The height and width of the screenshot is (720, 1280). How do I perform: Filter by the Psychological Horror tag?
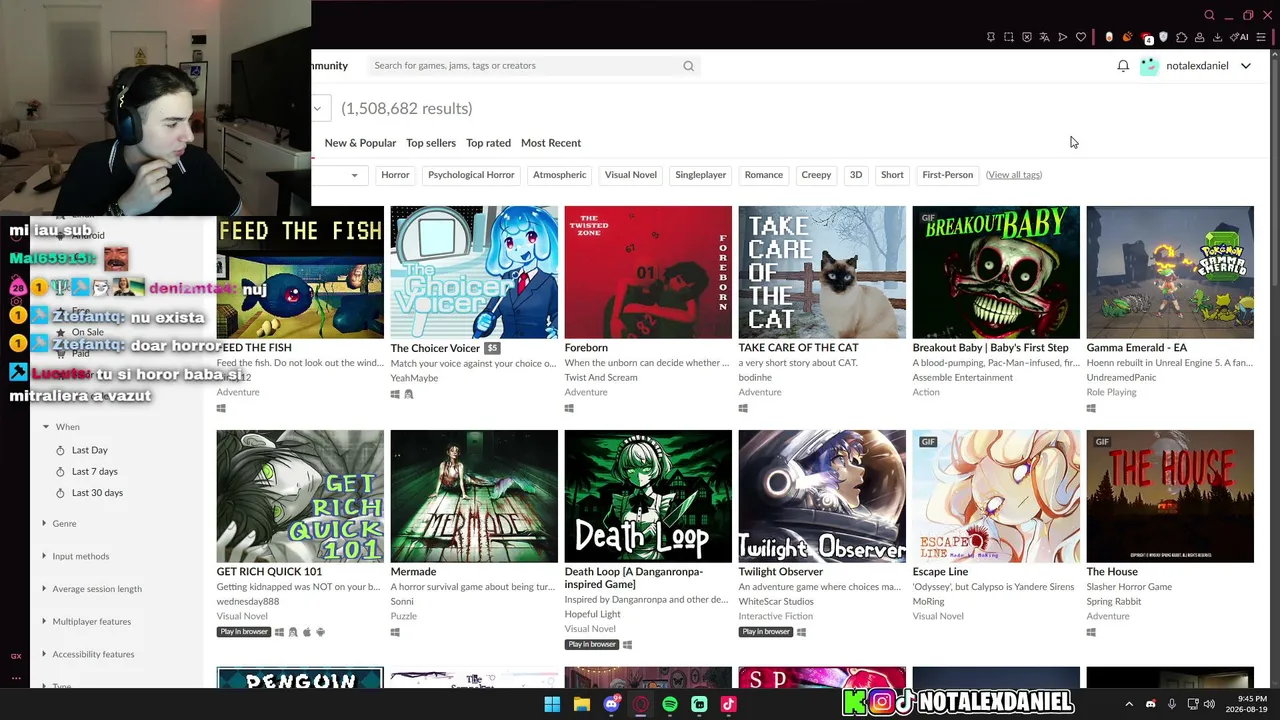[471, 175]
